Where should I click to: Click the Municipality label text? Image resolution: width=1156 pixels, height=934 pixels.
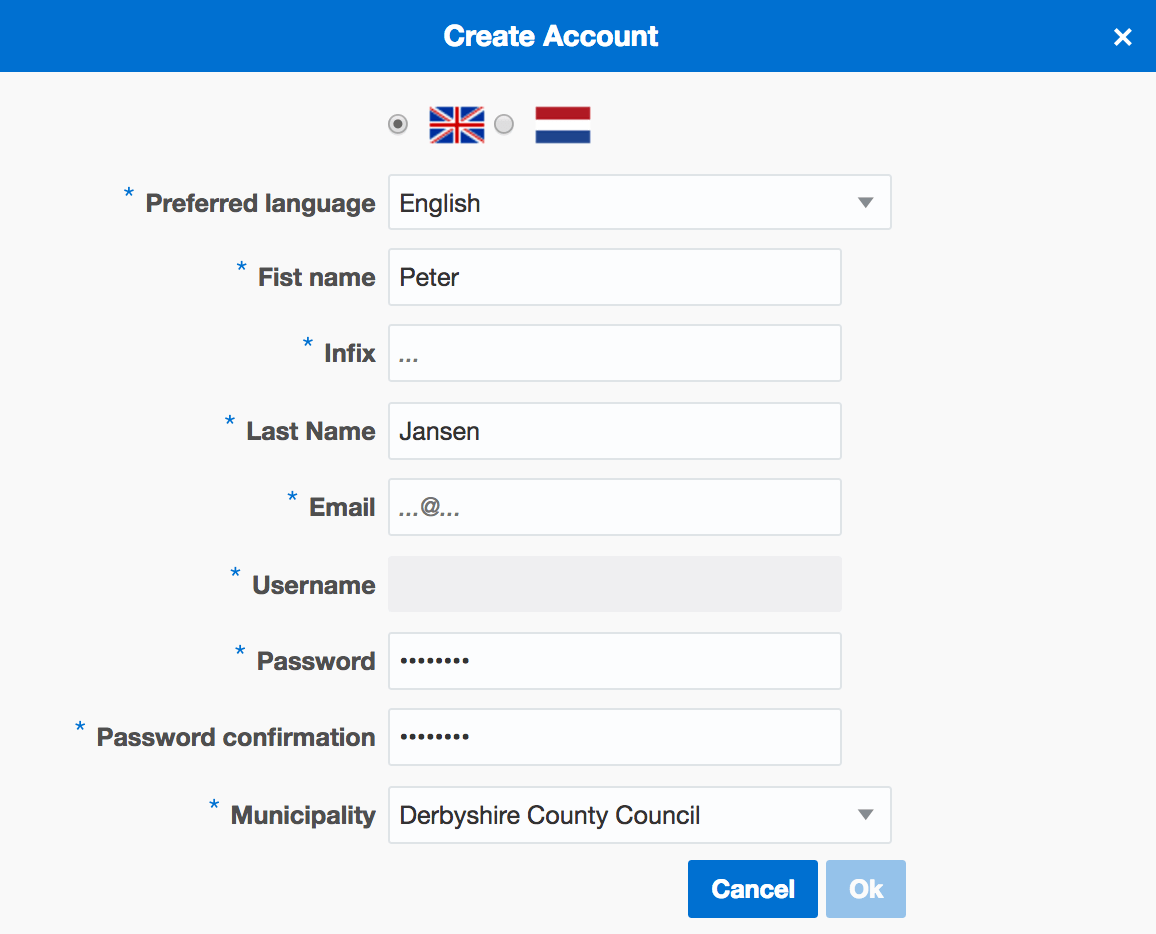(303, 815)
